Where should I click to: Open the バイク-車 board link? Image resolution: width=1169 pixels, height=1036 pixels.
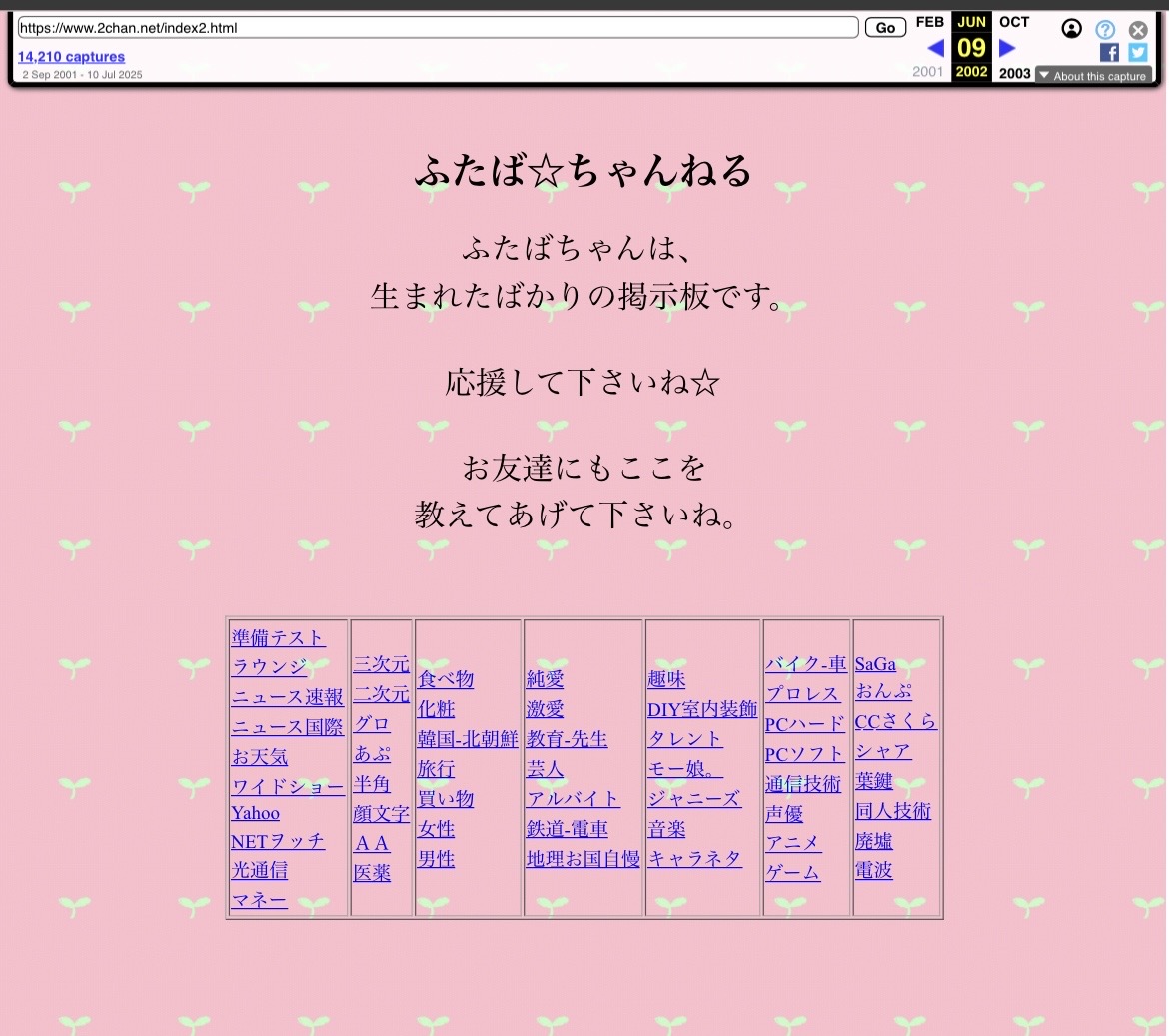(806, 663)
